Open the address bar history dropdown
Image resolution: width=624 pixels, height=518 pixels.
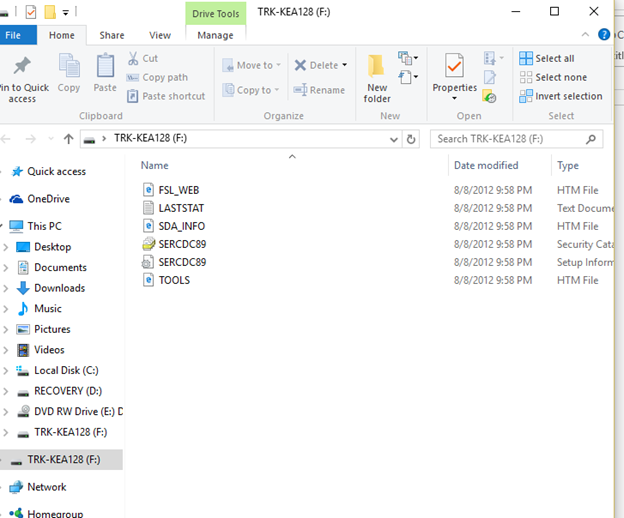pyautogui.click(x=394, y=139)
